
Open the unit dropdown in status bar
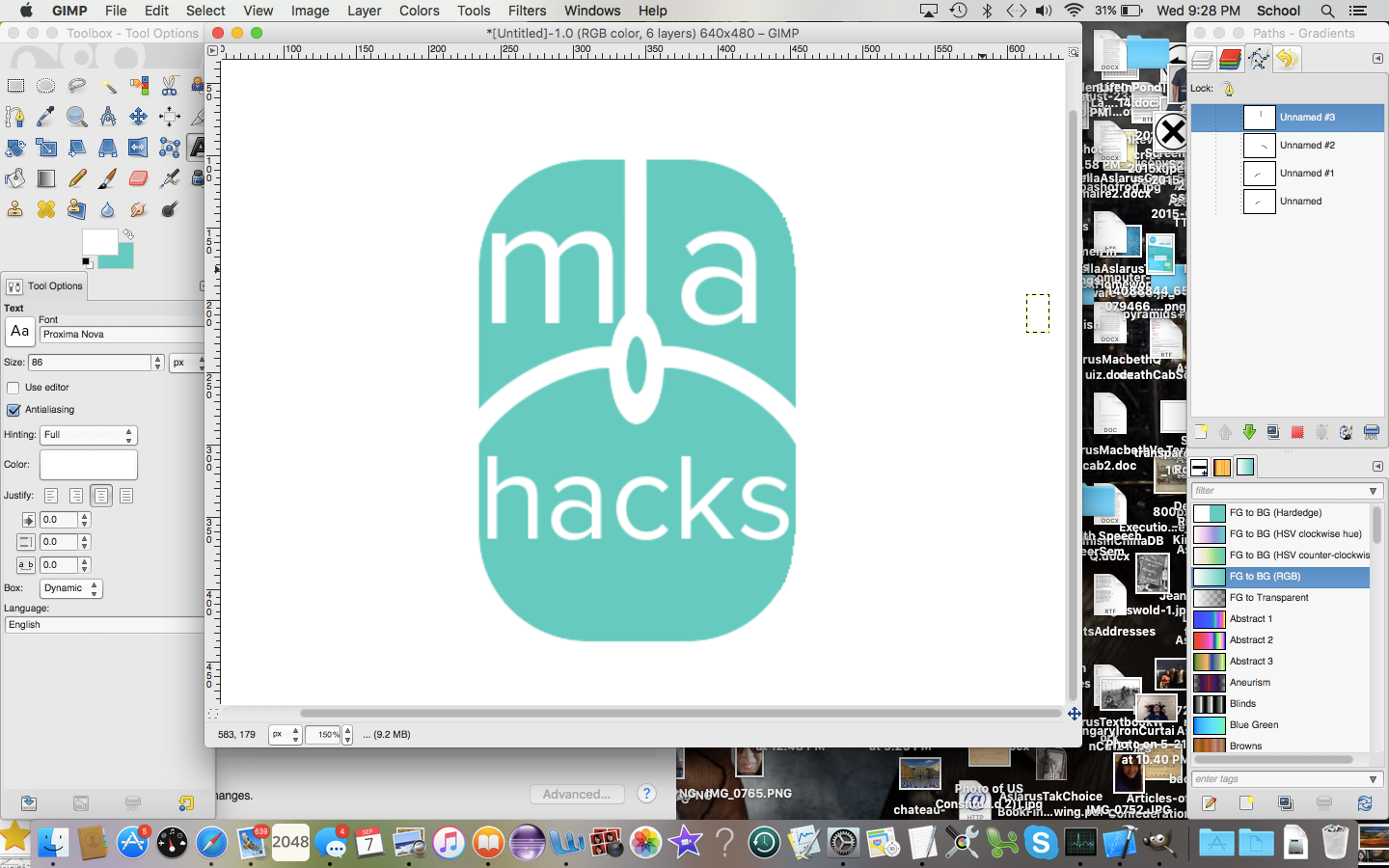284,735
